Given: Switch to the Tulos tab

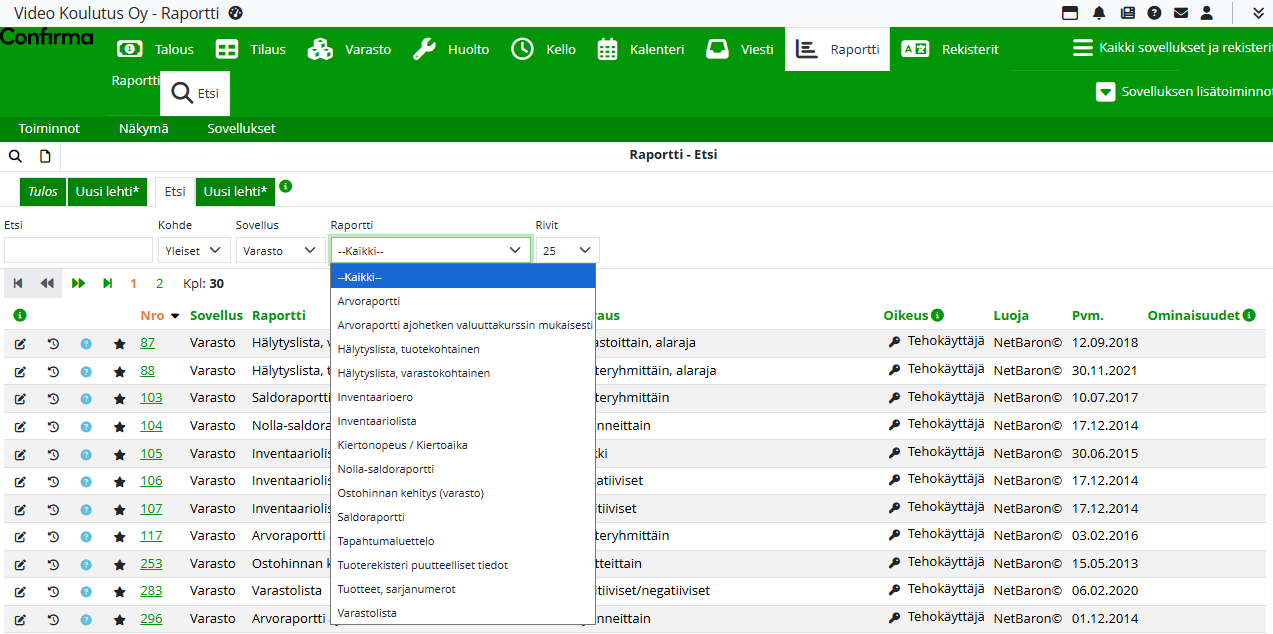Looking at the screenshot, I should 42,191.
